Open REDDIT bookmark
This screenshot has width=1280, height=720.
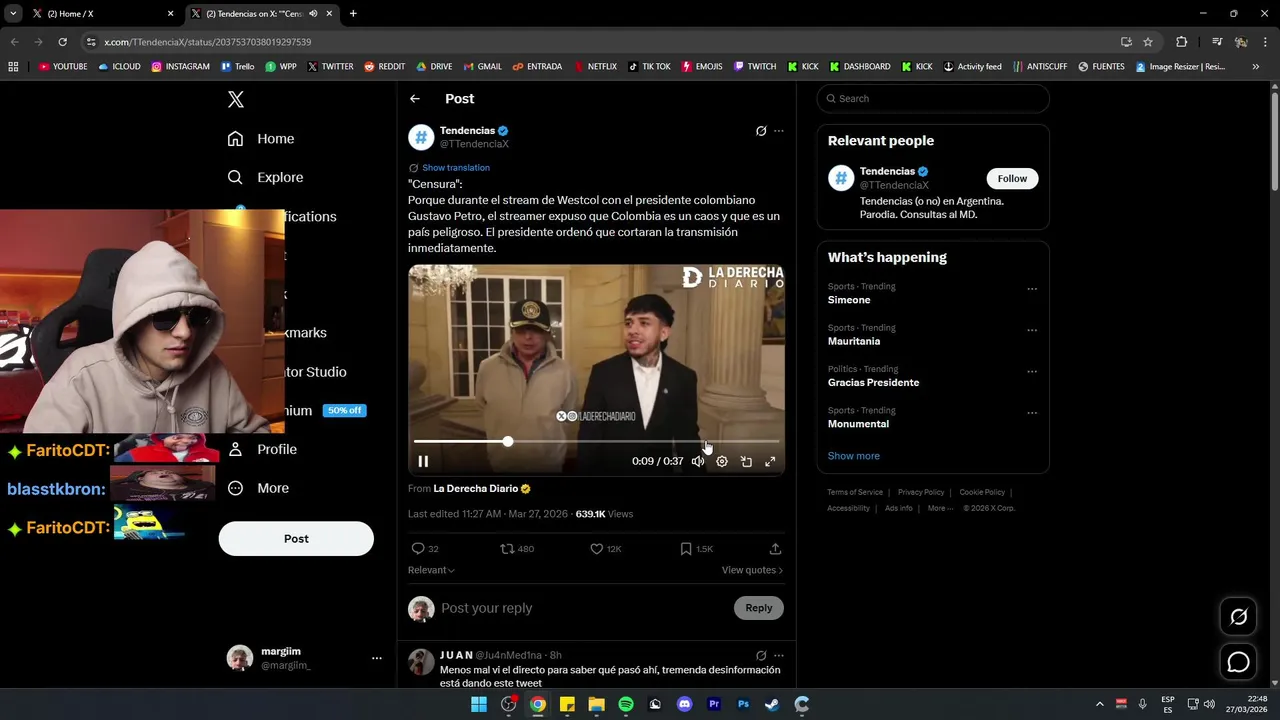pos(384,67)
